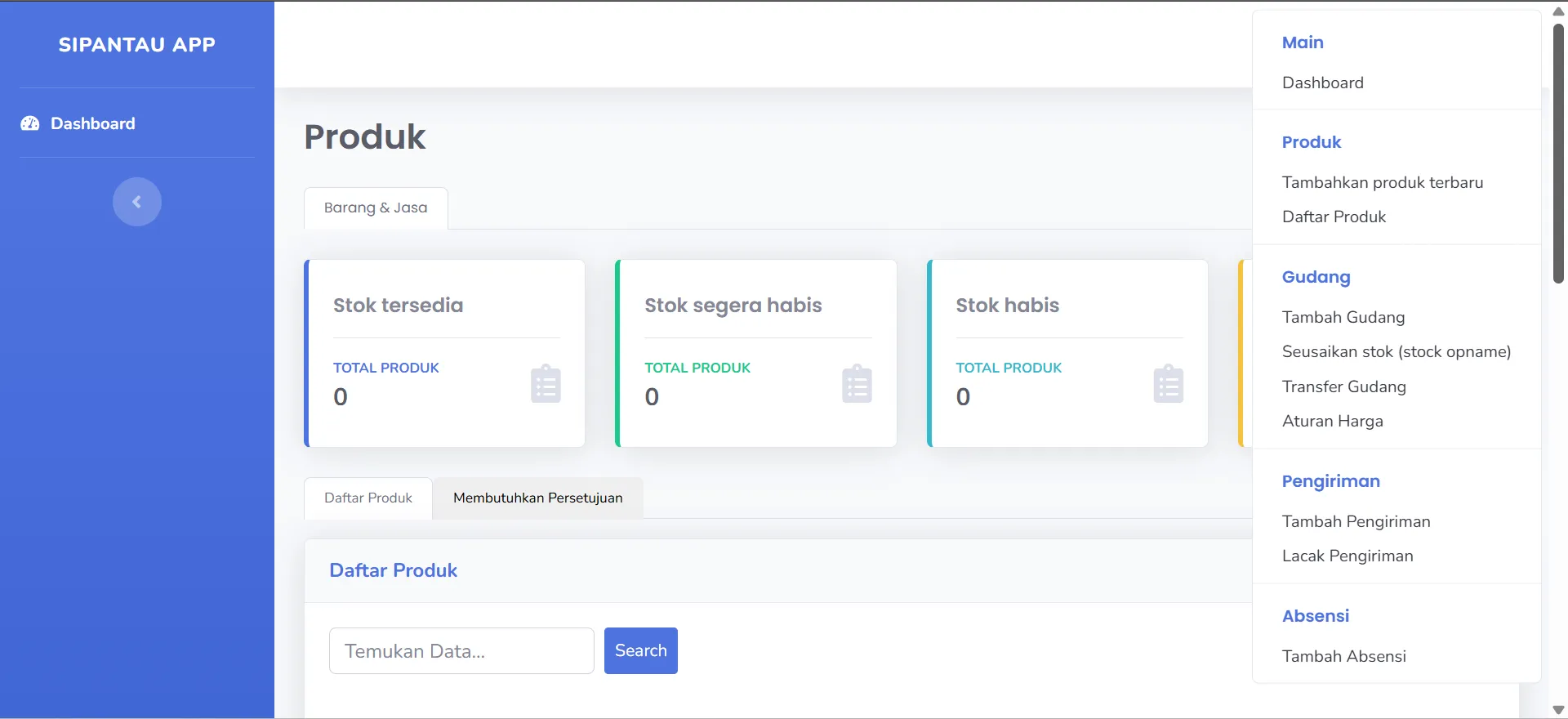Open Sesuaikan stok (stock opname) option

point(1396,351)
